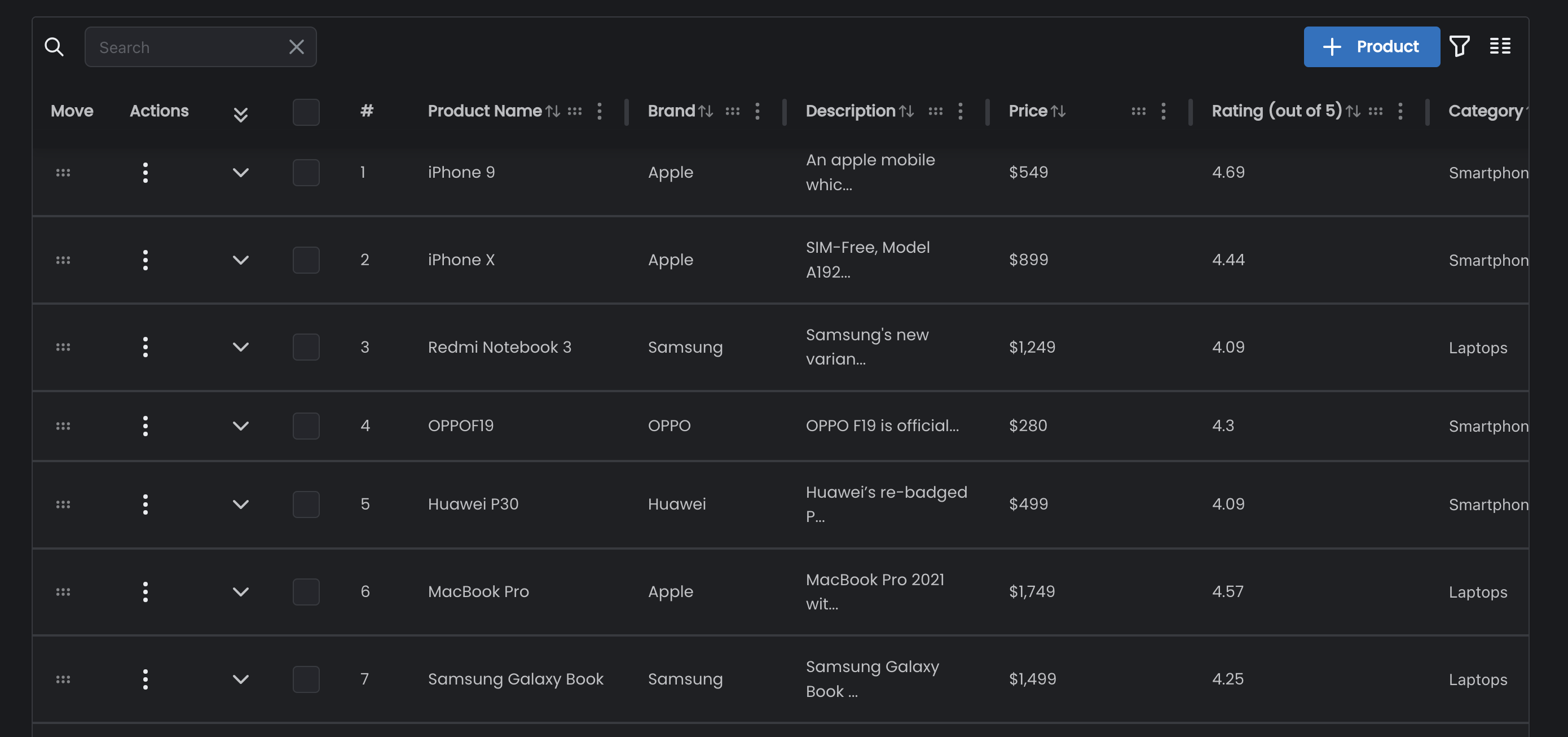Viewport: 1568px width, 737px height.
Task: Expand the Redmi Notebook 3 row
Action: (x=240, y=347)
